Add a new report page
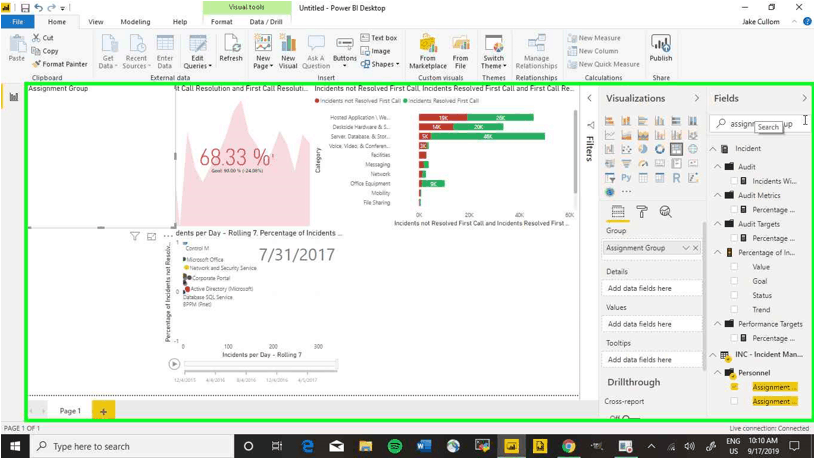The width and height of the screenshot is (816, 459). (104, 411)
